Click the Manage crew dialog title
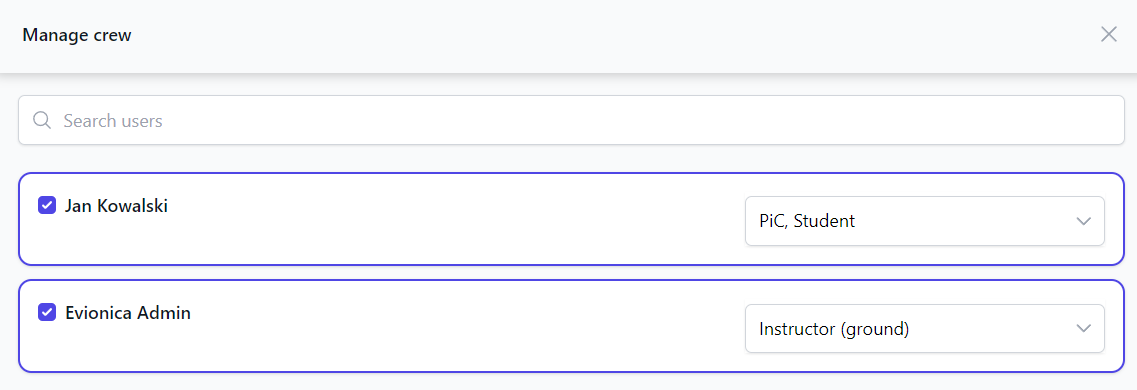The height and width of the screenshot is (390, 1137). point(77,35)
